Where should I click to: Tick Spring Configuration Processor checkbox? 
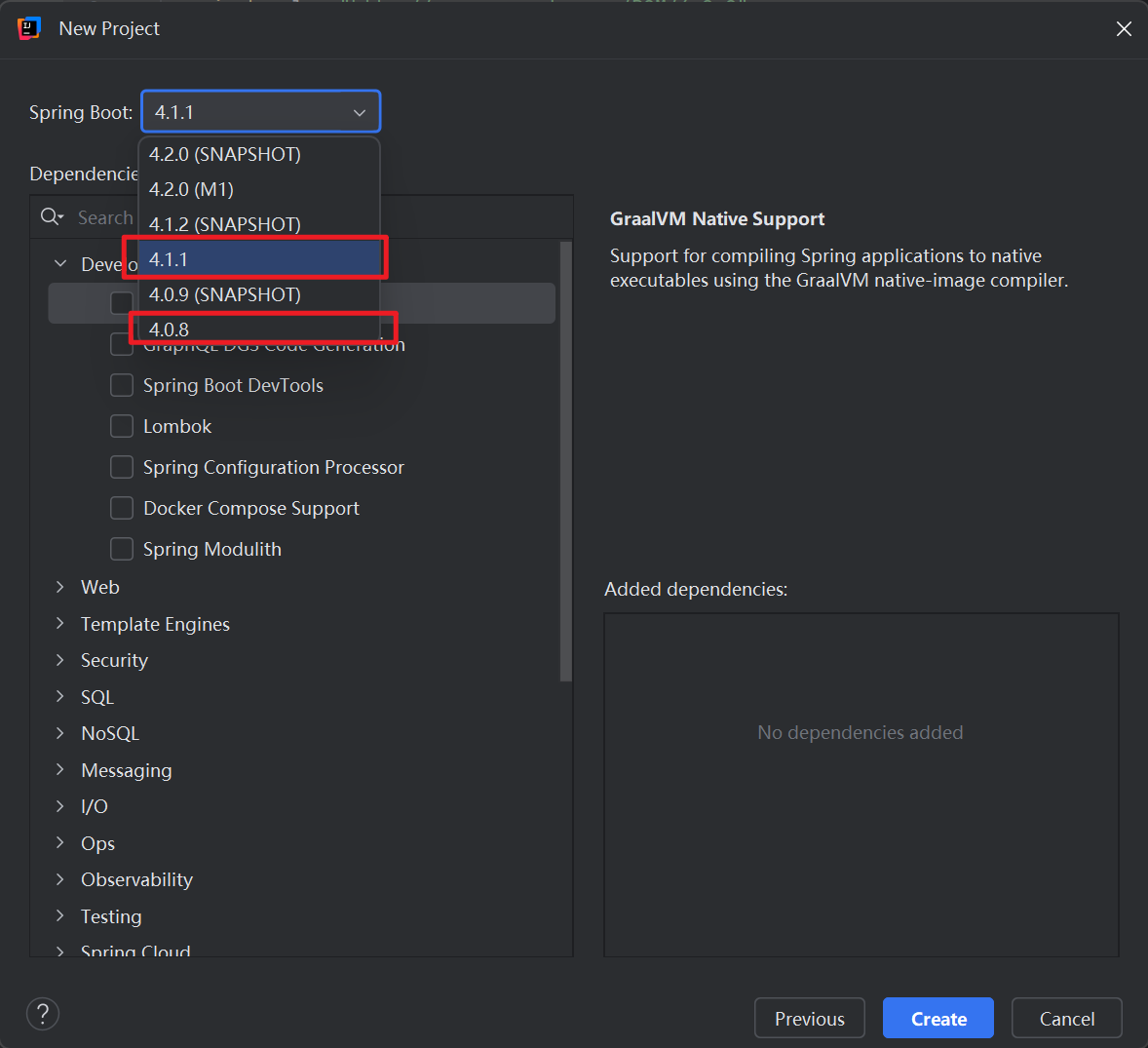coord(122,467)
